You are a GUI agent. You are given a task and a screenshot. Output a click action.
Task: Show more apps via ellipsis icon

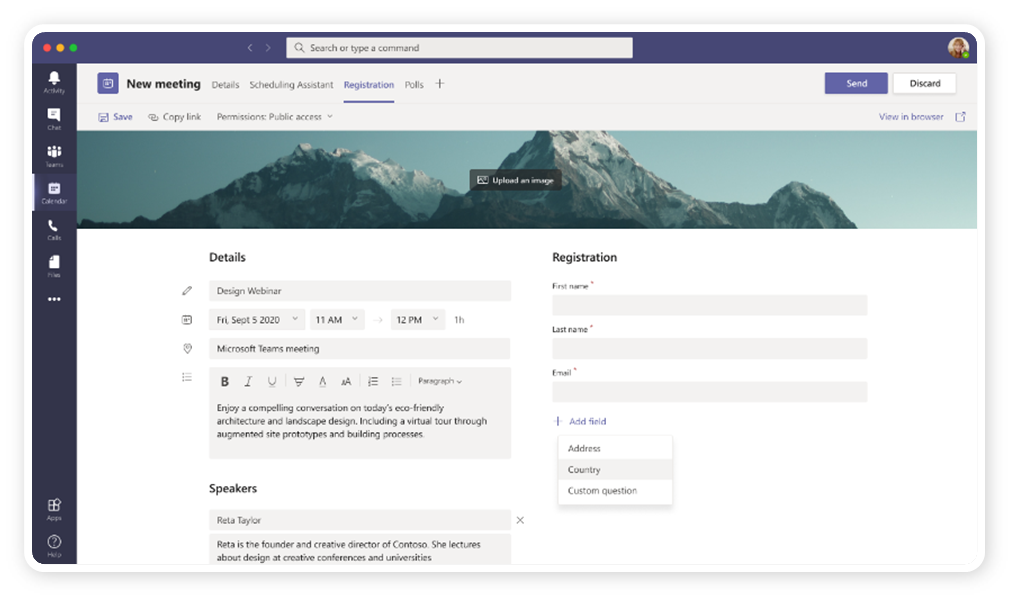point(54,299)
